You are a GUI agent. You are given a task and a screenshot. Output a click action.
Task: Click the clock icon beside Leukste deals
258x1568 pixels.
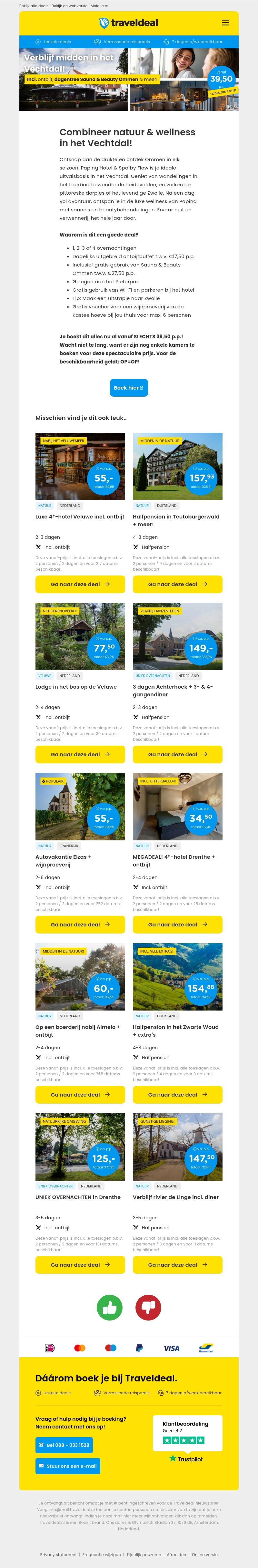38,41
